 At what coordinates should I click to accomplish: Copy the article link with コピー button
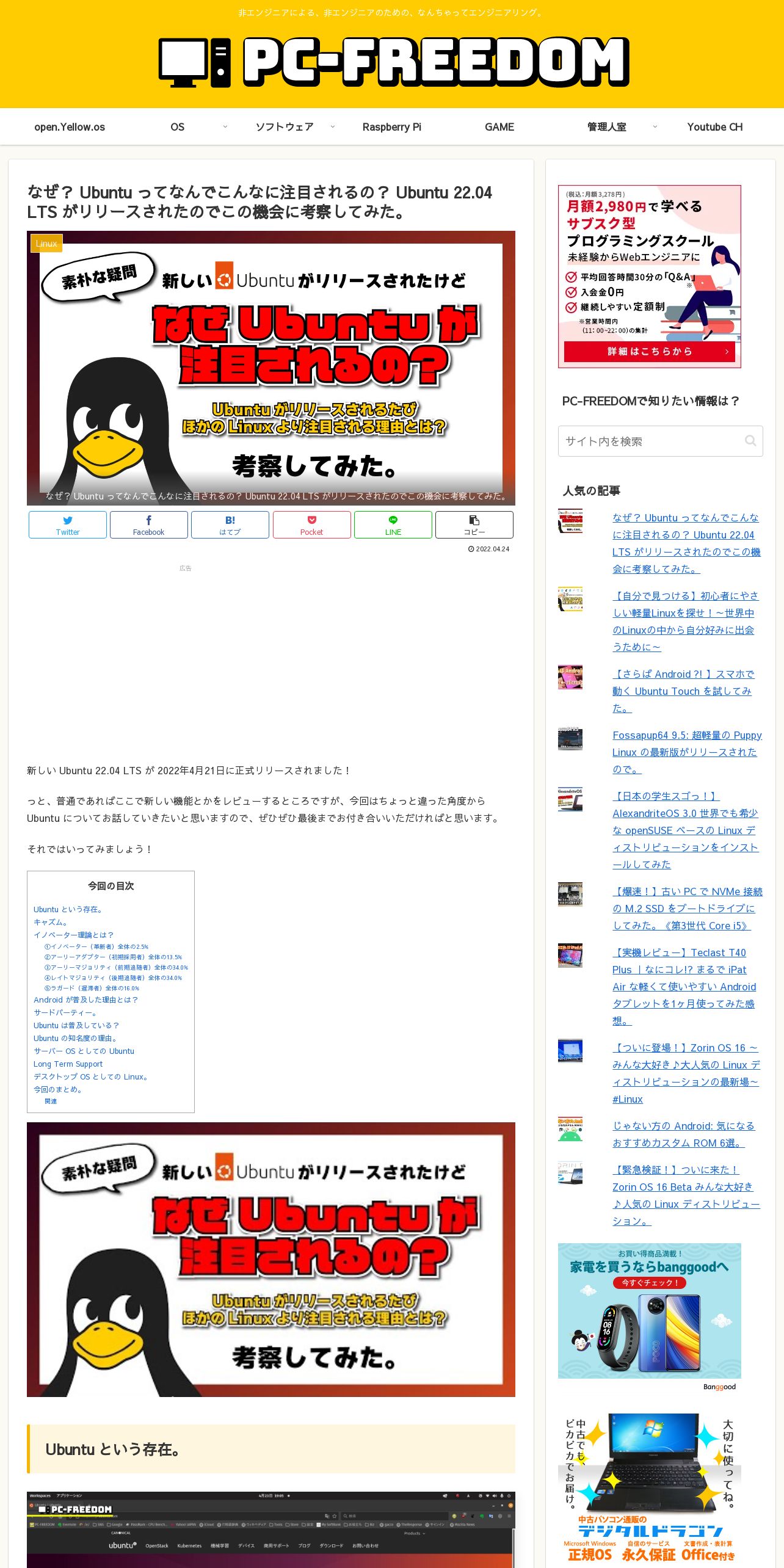474,524
